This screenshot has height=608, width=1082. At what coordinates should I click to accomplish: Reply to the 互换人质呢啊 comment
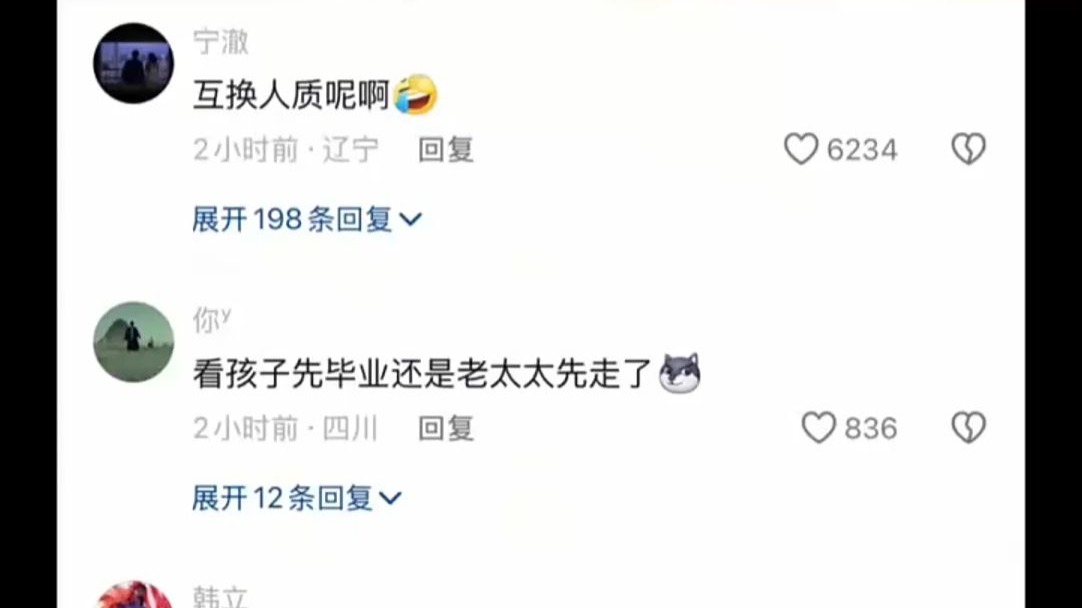[446, 150]
